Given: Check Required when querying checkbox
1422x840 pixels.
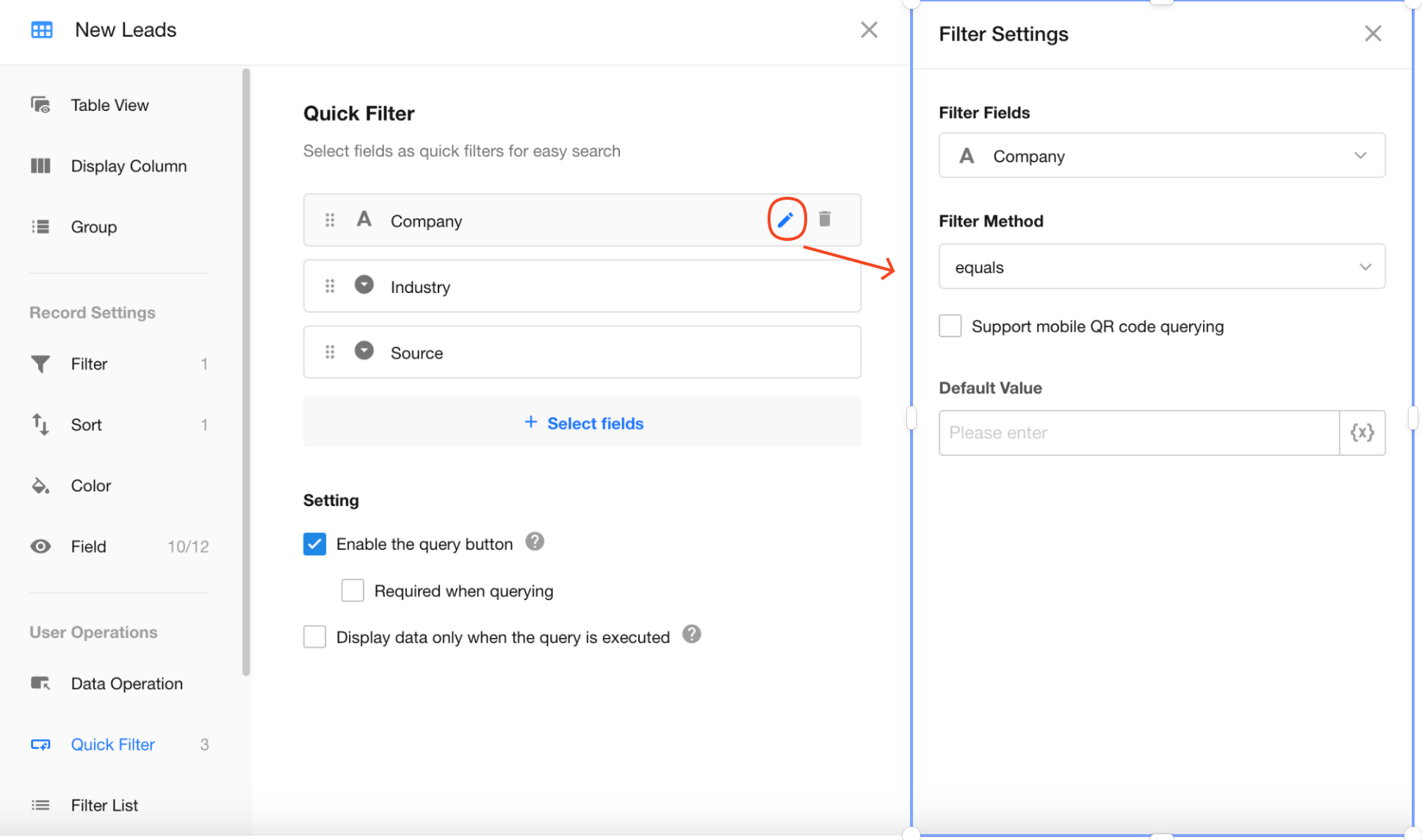Looking at the screenshot, I should pos(353,590).
